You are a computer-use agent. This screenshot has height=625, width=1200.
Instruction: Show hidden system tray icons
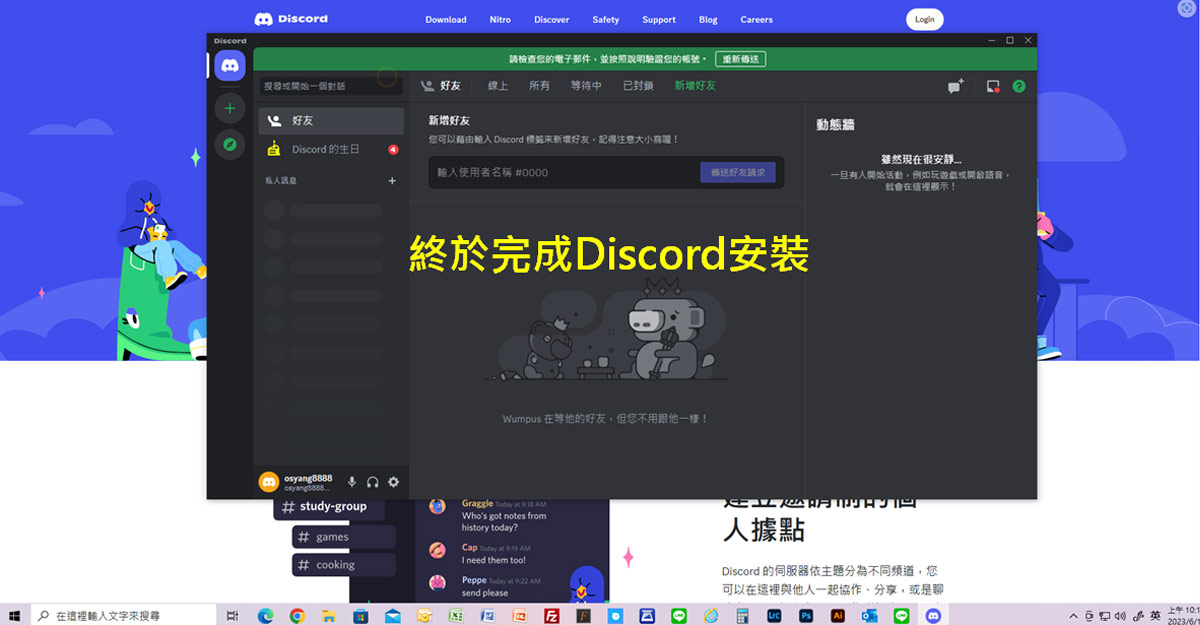[x=1074, y=616]
